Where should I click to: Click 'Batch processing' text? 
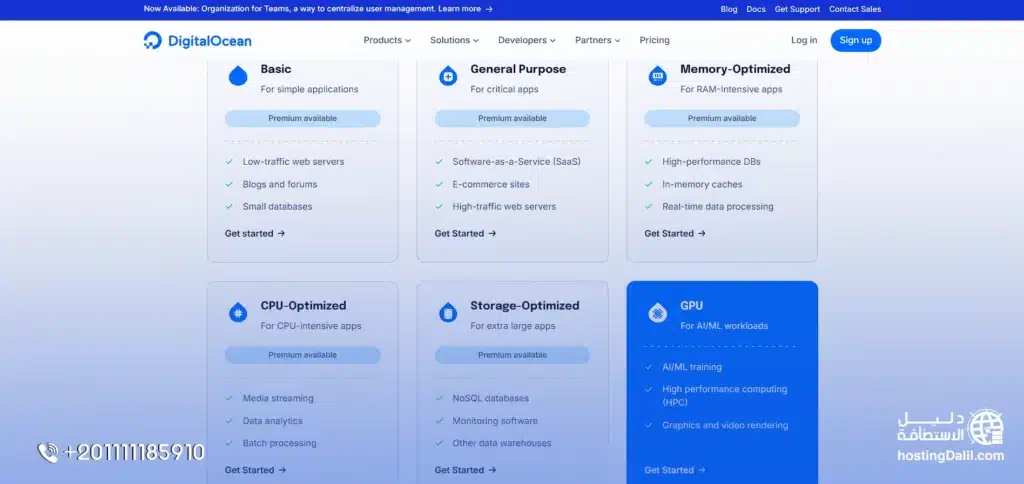pos(280,443)
